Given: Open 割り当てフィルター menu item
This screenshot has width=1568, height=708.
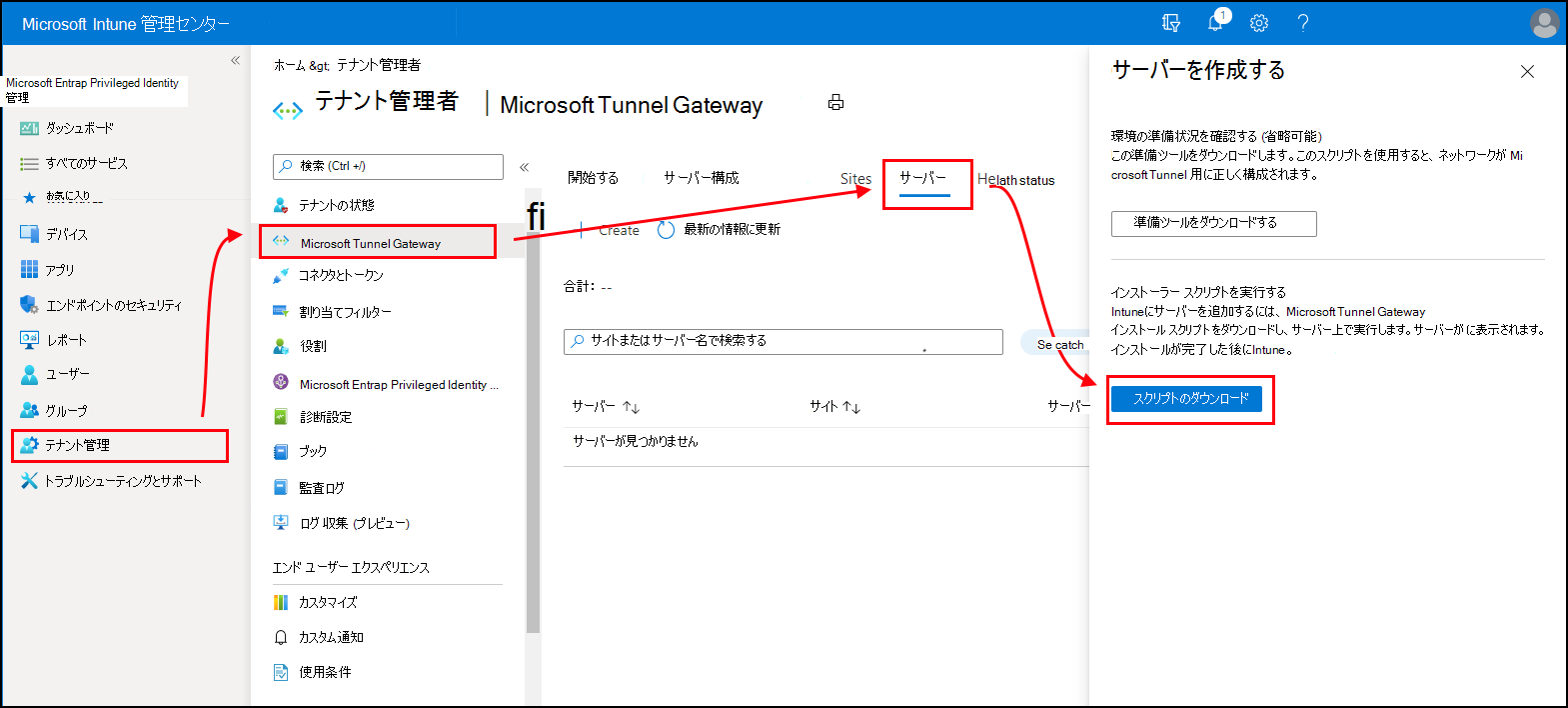Looking at the screenshot, I should [345, 312].
